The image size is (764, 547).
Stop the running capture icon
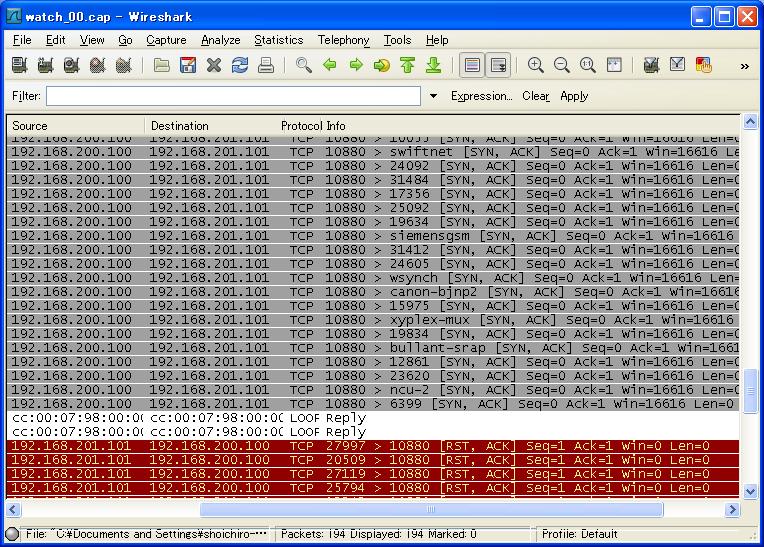(x=97, y=65)
